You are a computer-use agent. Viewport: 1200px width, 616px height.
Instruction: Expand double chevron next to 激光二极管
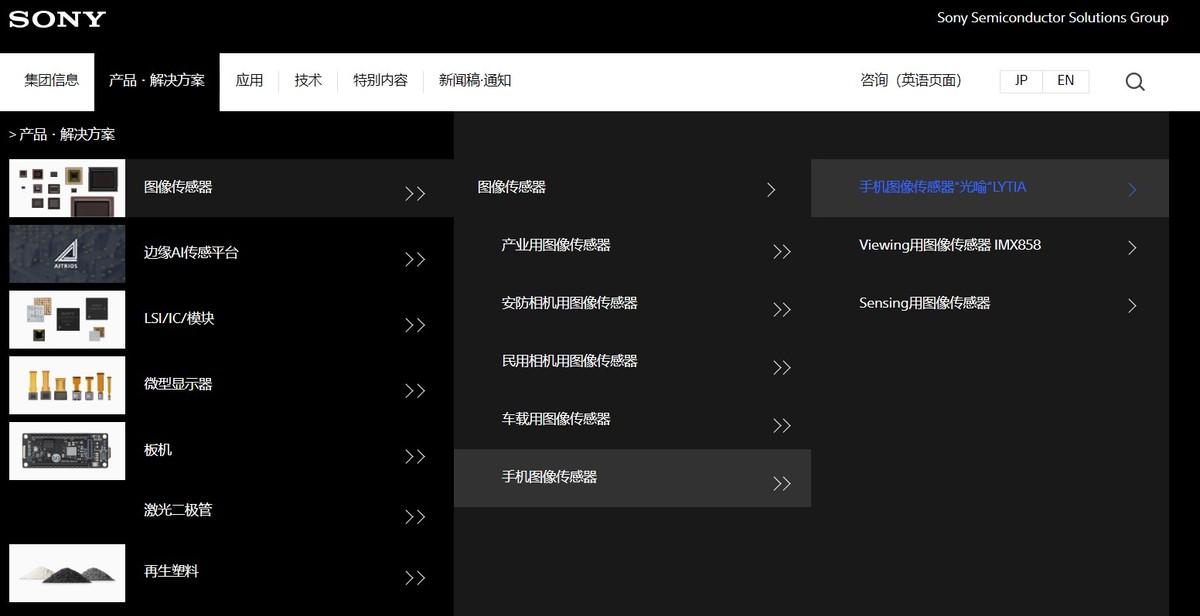pyautogui.click(x=415, y=517)
